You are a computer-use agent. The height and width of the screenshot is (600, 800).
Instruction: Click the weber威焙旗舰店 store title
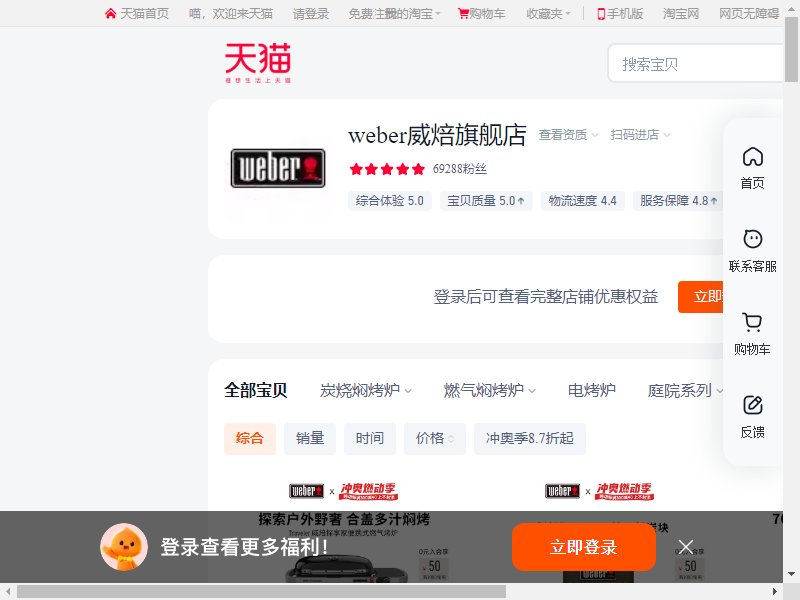[437, 135]
